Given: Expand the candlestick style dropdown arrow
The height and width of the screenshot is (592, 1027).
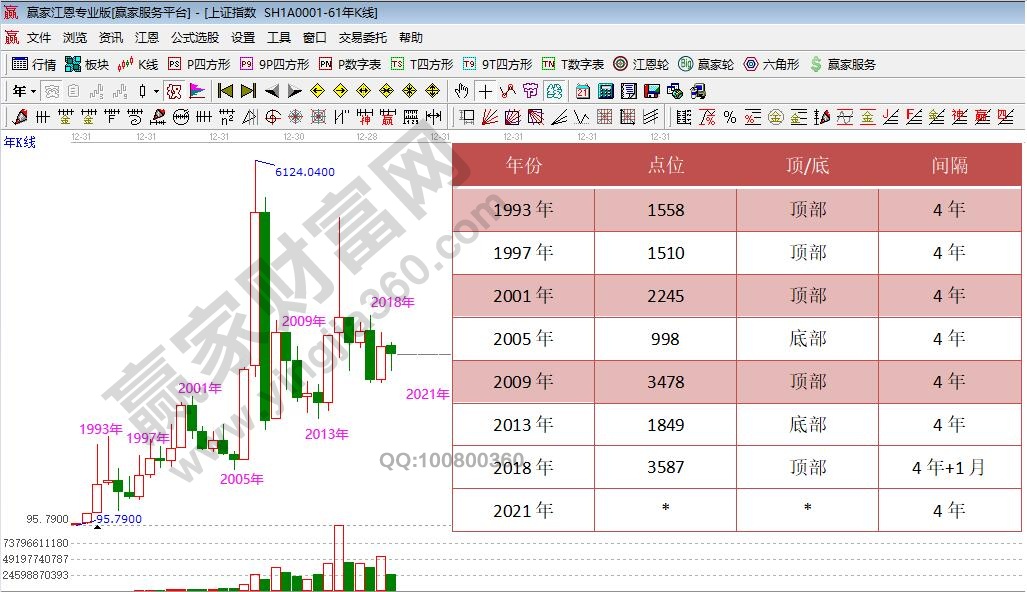Looking at the screenshot, I should (x=156, y=91).
